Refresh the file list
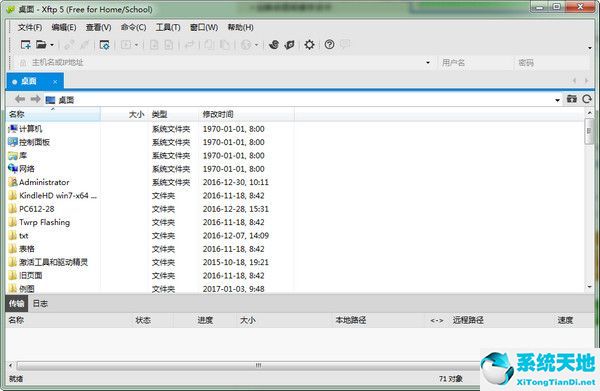 tap(587, 99)
